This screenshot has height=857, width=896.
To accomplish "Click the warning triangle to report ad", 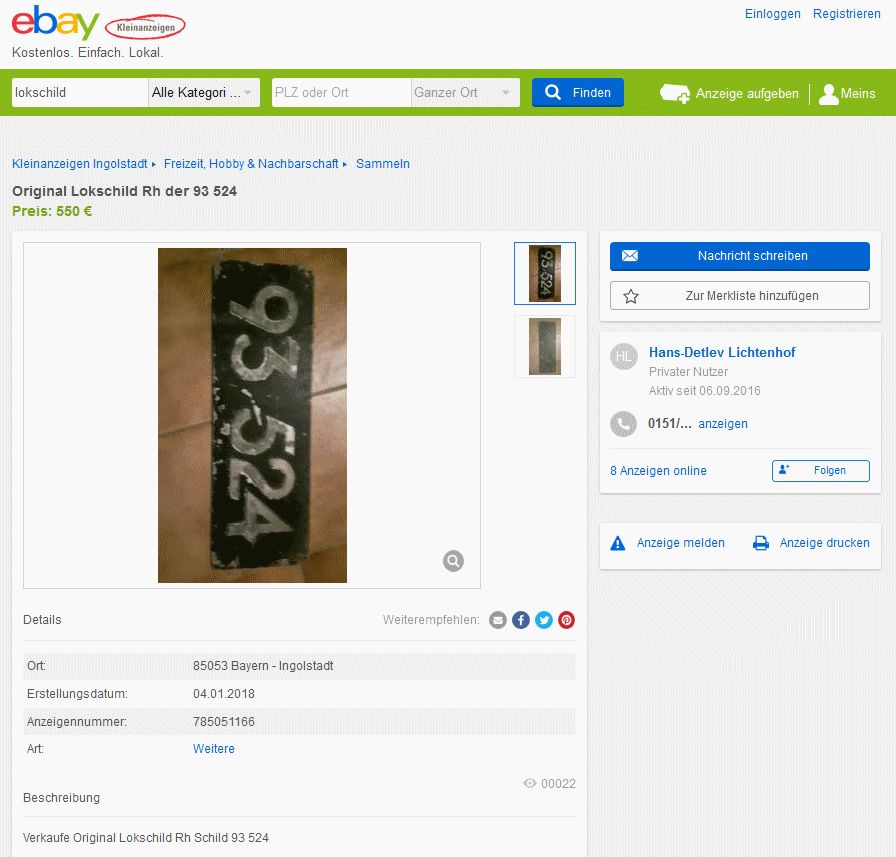I will point(618,543).
